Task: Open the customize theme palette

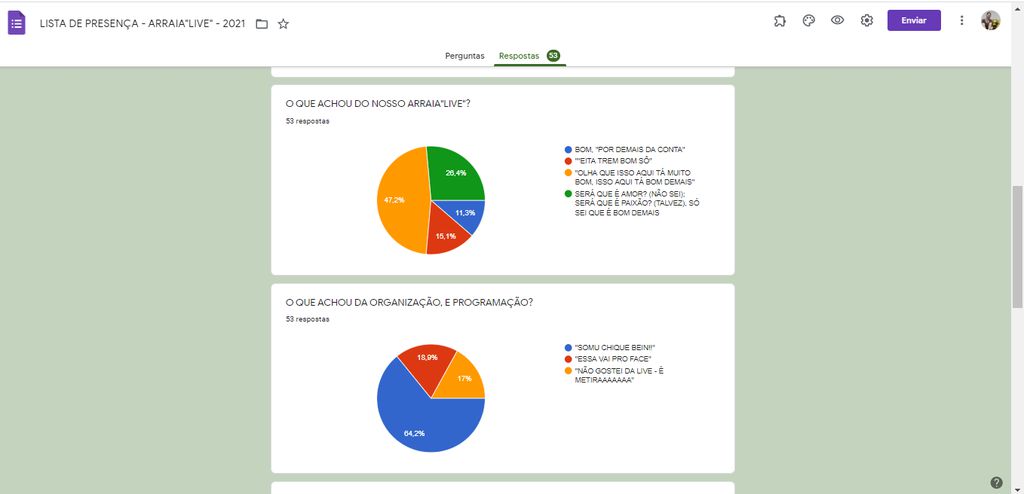Action: coord(808,21)
